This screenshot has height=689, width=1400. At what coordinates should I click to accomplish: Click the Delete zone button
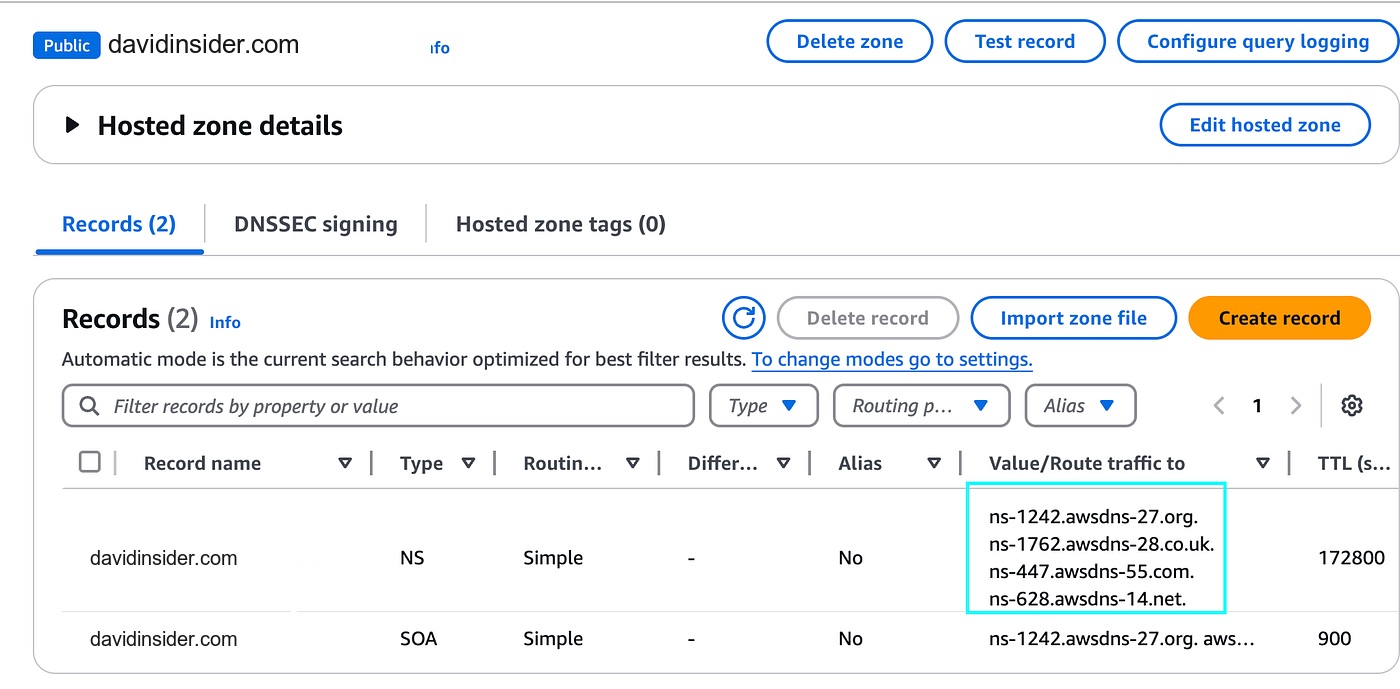(850, 42)
